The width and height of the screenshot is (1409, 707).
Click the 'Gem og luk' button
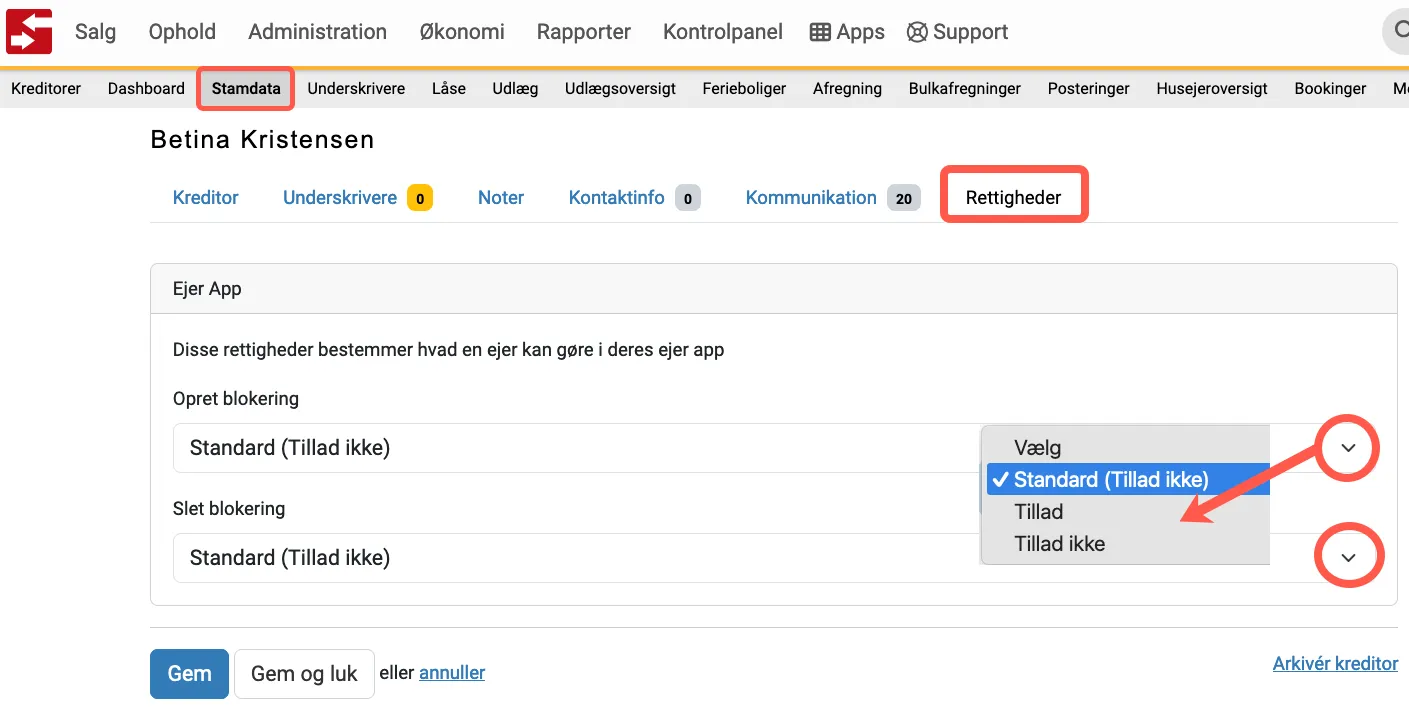(304, 674)
